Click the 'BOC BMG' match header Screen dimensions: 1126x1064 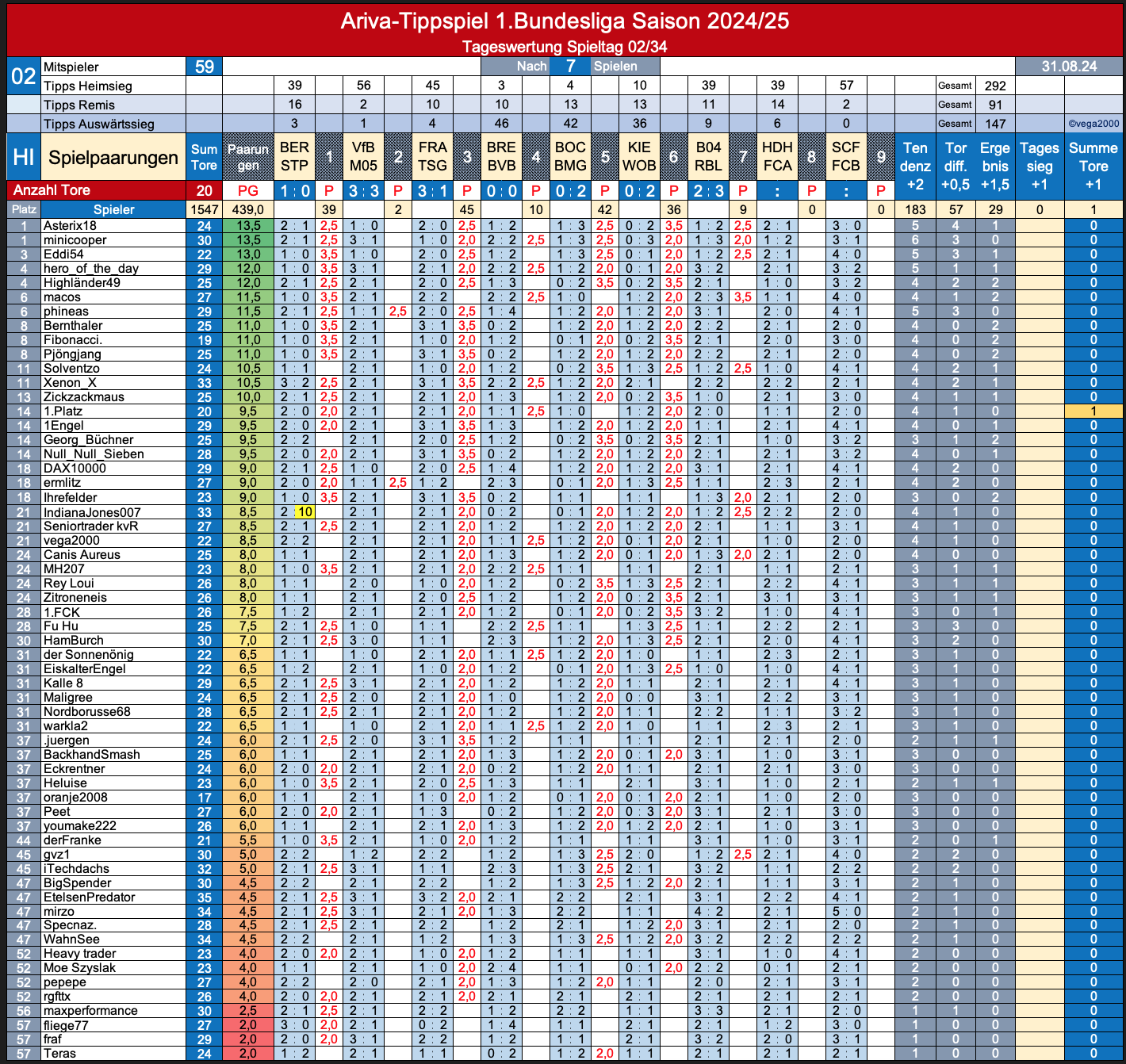[x=570, y=157]
